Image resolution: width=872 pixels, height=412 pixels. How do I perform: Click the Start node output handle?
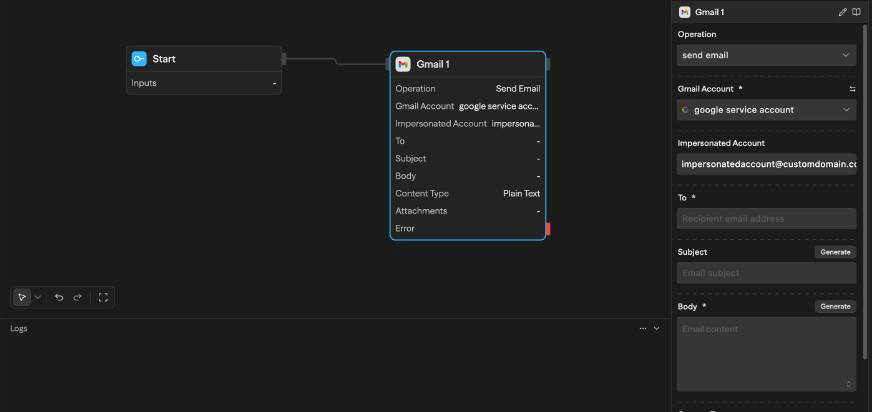pos(284,59)
